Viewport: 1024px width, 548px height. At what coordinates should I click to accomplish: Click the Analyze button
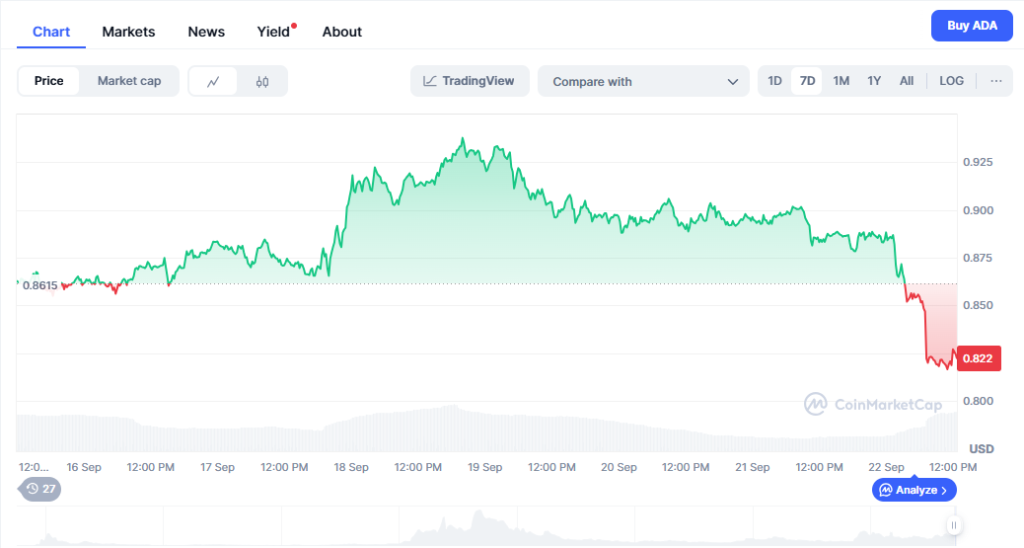[x=915, y=490]
